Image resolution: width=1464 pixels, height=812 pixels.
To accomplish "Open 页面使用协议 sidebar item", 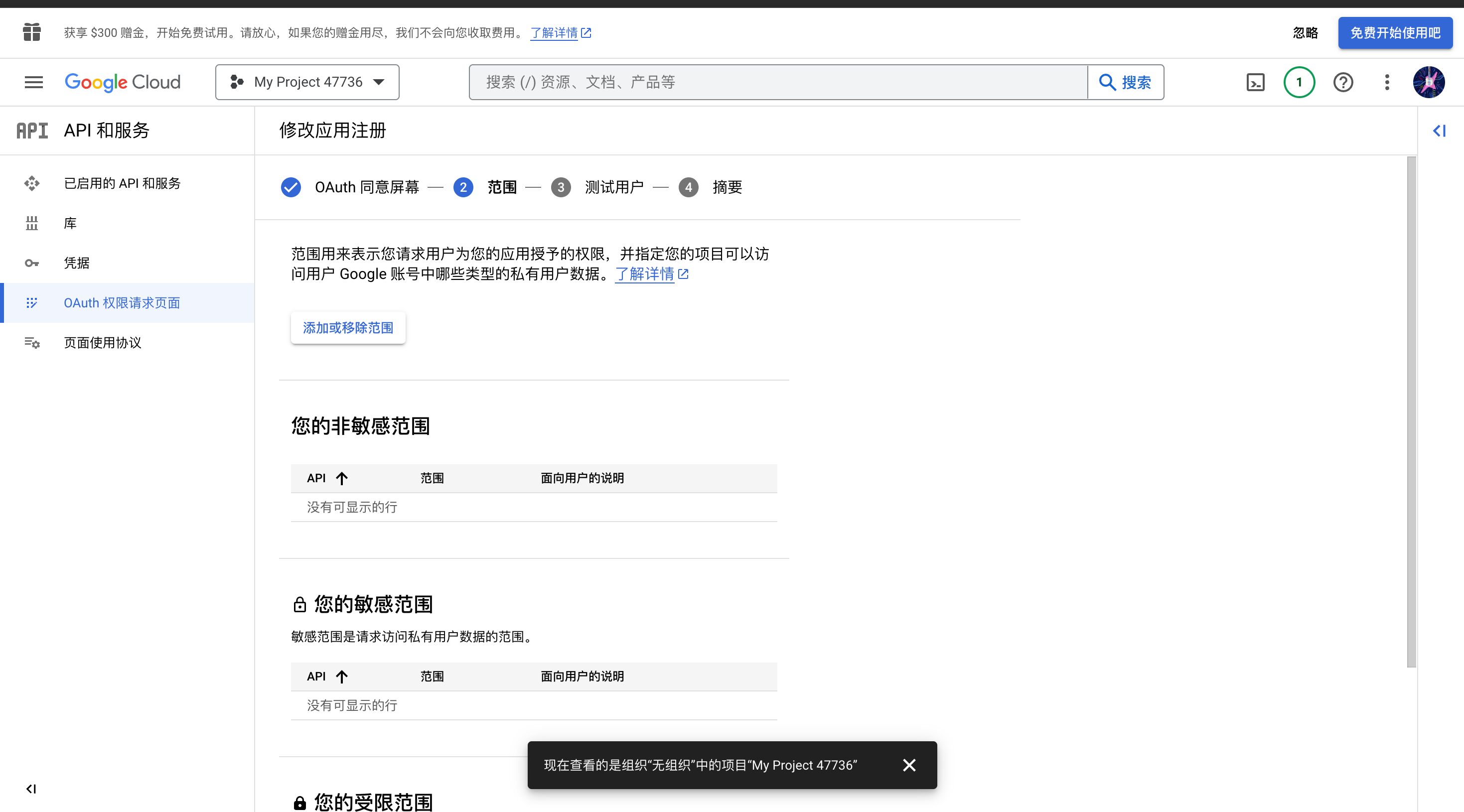I will (x=127, y=343).
